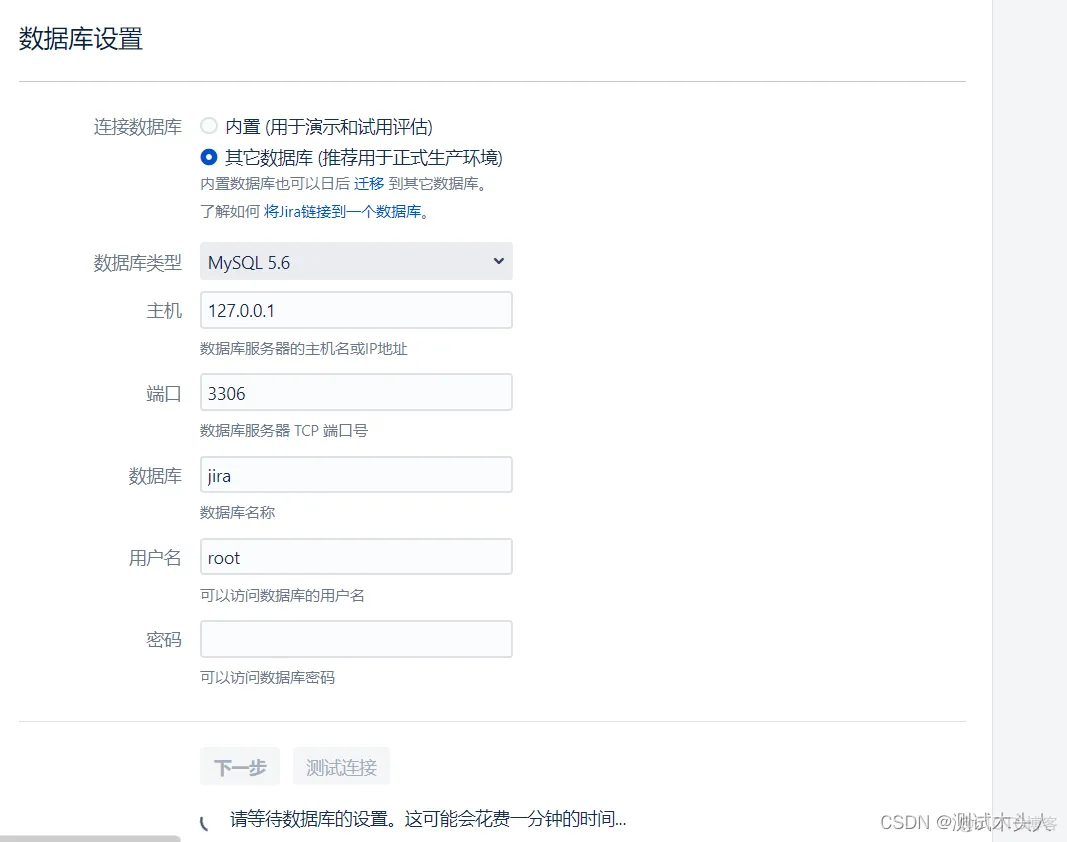Viewport: 1067px width, 842px height.
Task: Click the 数据库类型 label
Action: click(137, 263)
